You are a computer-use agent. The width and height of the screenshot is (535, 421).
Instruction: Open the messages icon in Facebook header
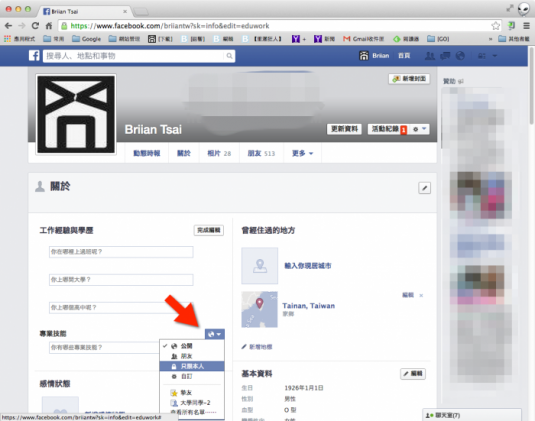pos(445,56)
